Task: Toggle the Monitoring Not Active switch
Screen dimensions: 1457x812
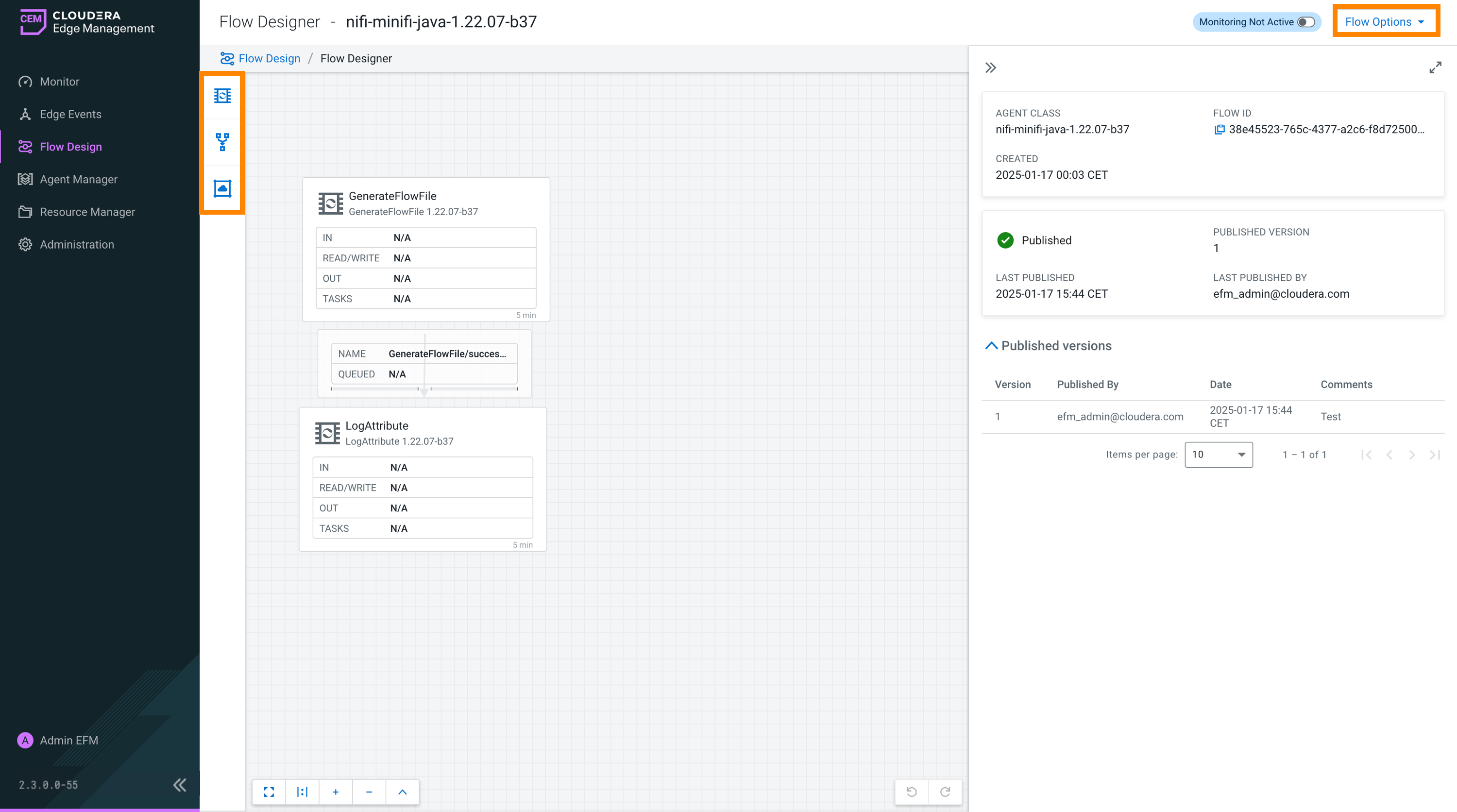Action: [x=1306, y=22]
